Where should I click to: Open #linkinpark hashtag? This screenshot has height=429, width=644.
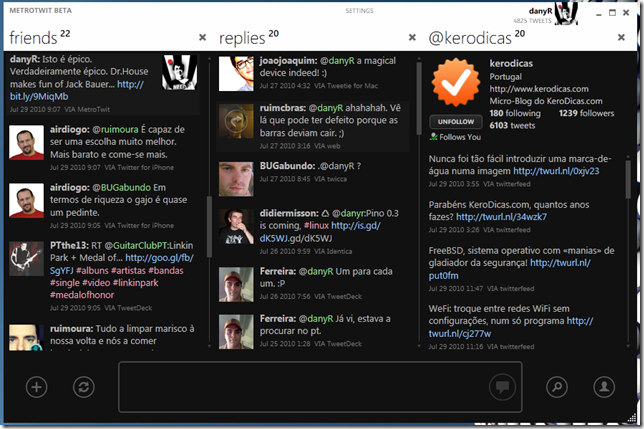pyautogui.click(x=136, y=283)
